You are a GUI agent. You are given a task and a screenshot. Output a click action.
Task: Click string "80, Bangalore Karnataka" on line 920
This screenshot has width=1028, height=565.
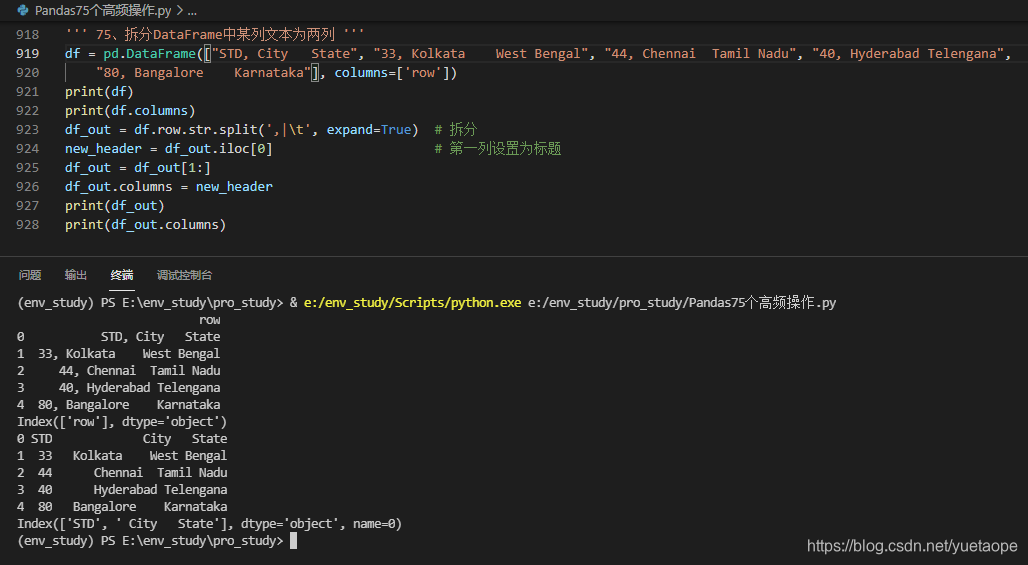[x=203, y=72]
